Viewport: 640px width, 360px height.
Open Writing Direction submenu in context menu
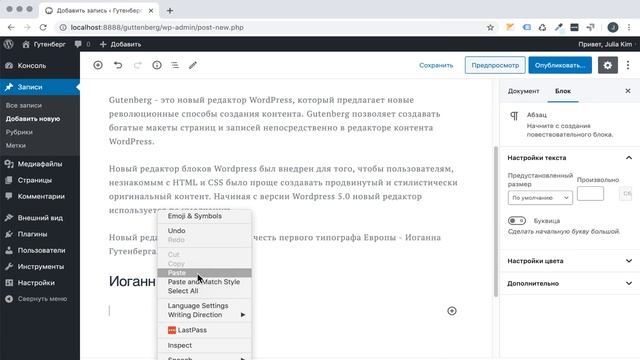point(204,315)
